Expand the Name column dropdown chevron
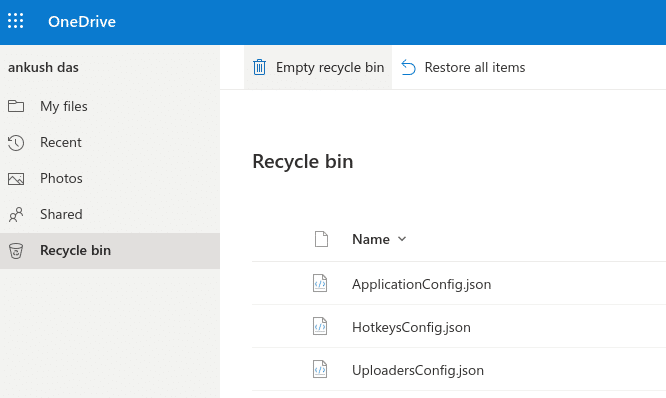The image size is (666, 398). pos(402,239)
